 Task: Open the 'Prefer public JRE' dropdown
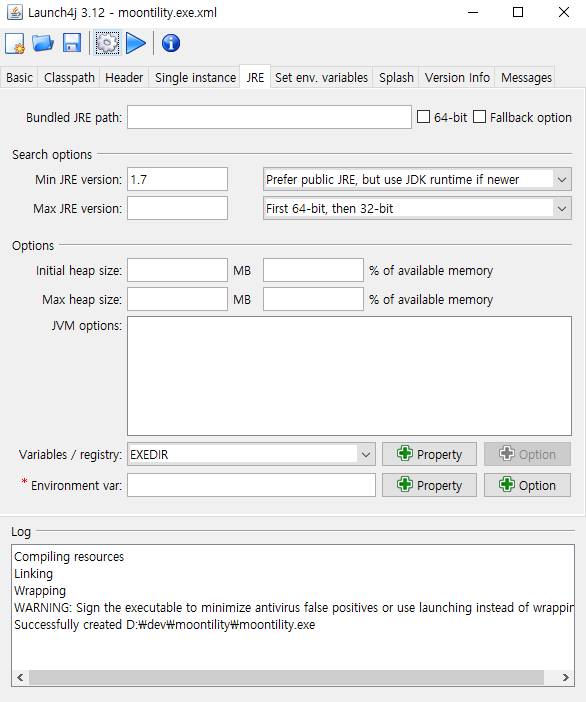point(417,180)
